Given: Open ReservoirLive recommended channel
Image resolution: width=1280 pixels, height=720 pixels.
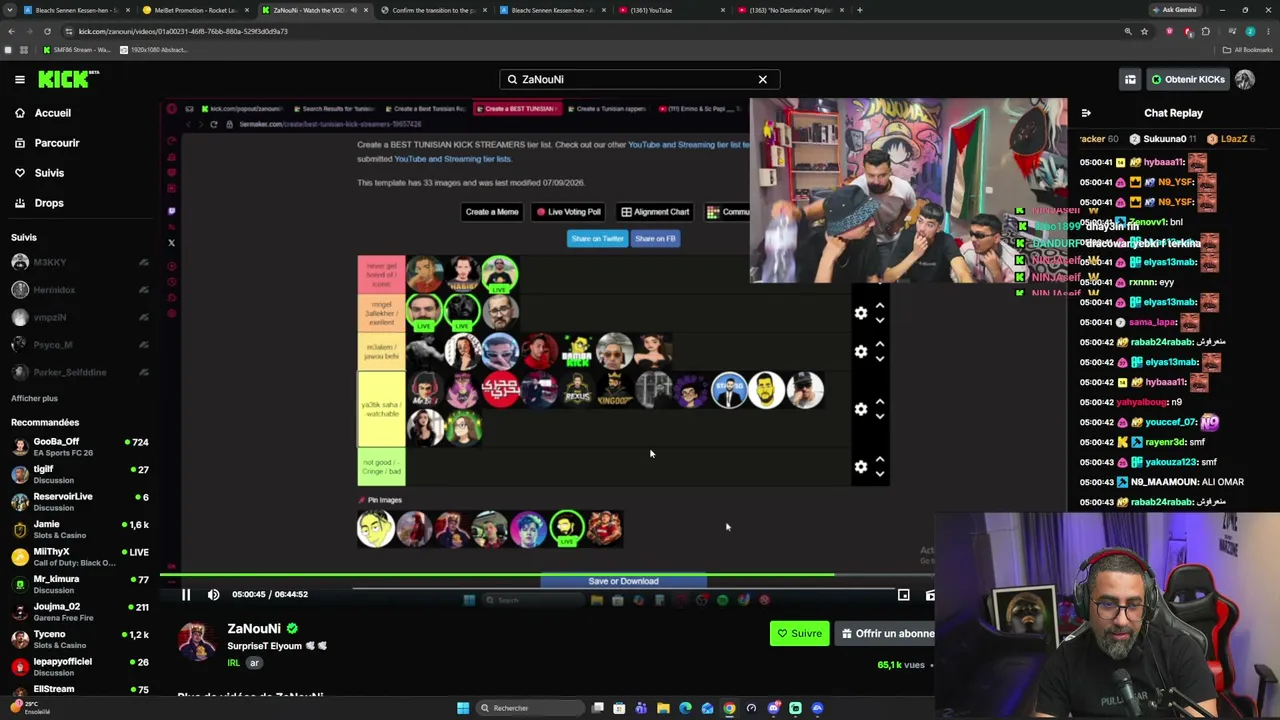Looking at the screenshot, I should pyautogui.click(x=80, y=502).
